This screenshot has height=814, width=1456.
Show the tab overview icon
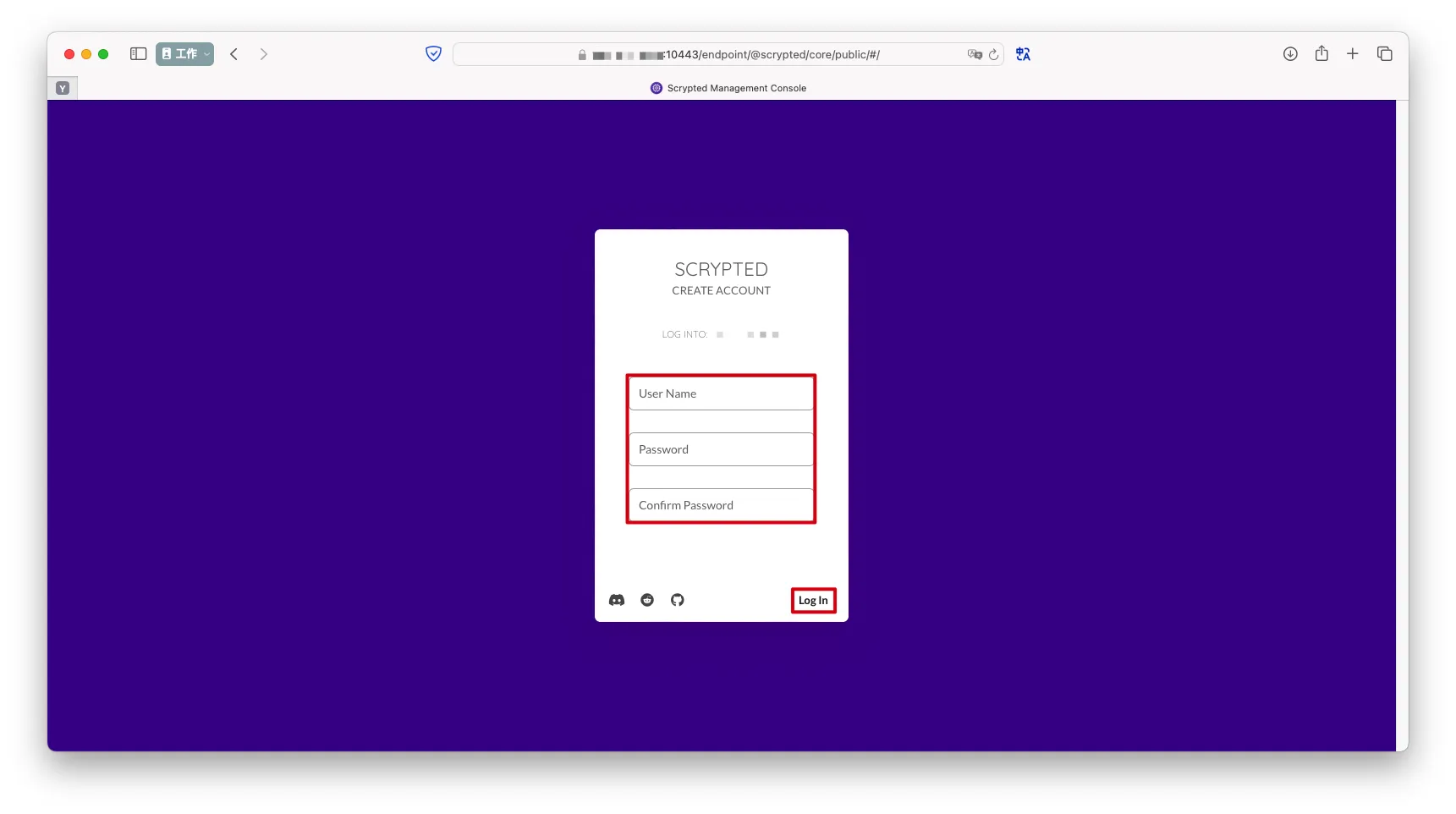click(1385, 54)
